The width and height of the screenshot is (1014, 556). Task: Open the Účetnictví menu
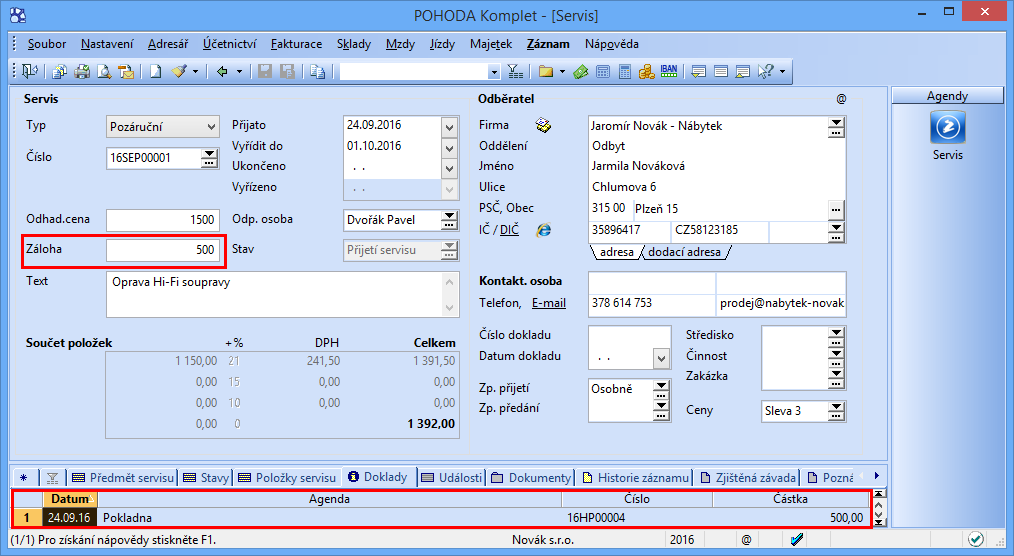(x=229, y=44)
